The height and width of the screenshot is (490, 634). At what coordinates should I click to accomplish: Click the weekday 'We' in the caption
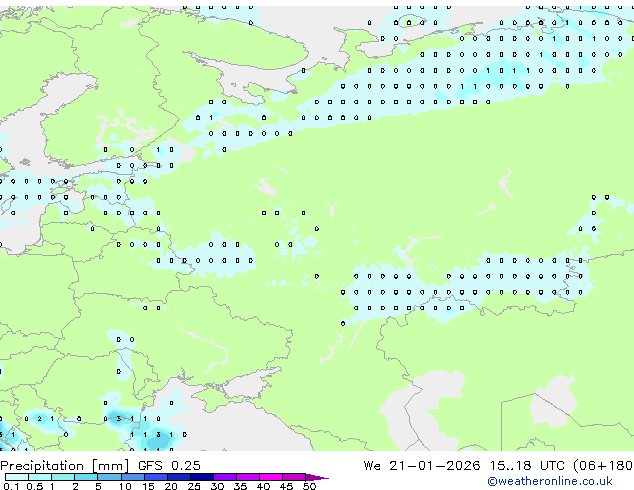pos(372,465)
